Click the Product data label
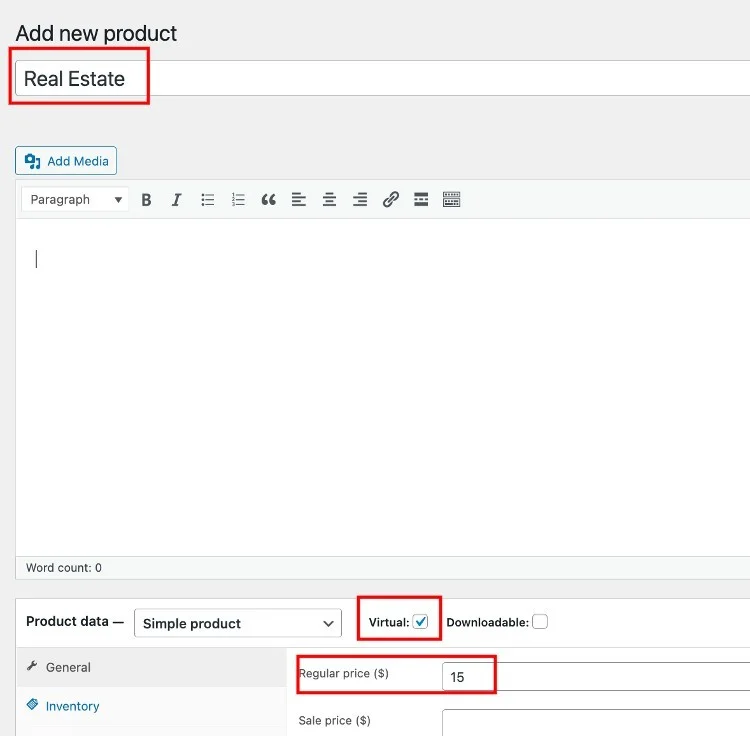This screenshot has width=750, height=736. point(75,621)
